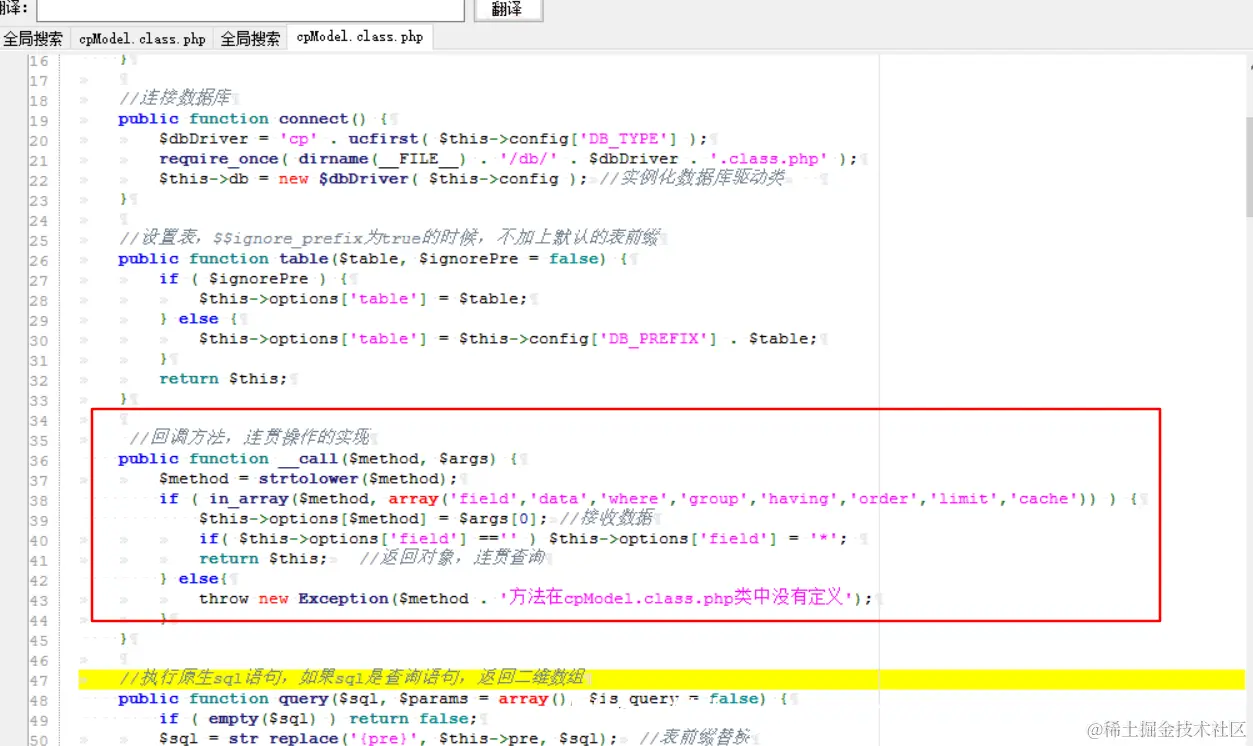Click strtolower on line 37
1253x746 pixels.
[x=308, y=479]
